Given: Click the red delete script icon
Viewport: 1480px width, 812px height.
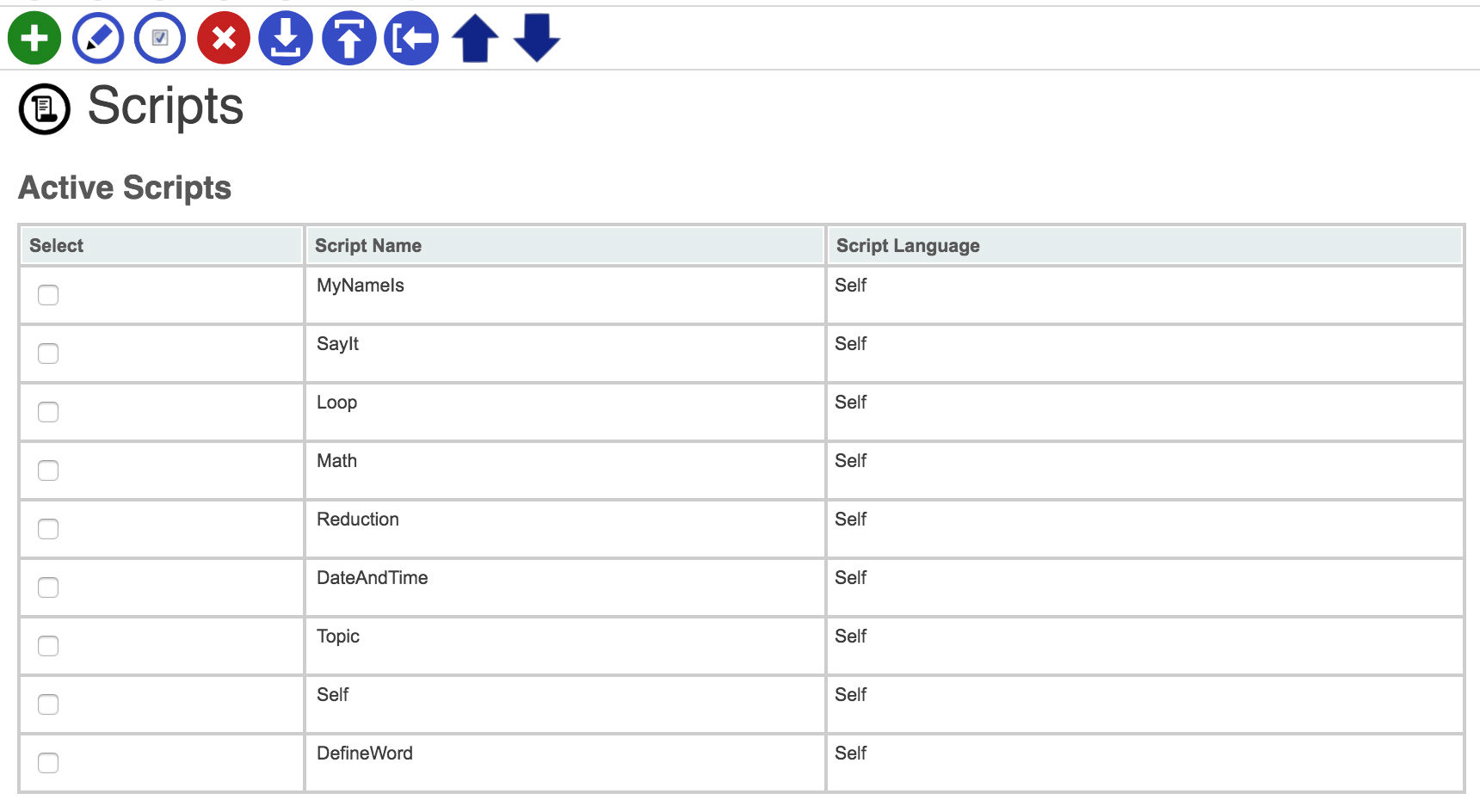Looking at the screenshot, I should tap(224, 39).
